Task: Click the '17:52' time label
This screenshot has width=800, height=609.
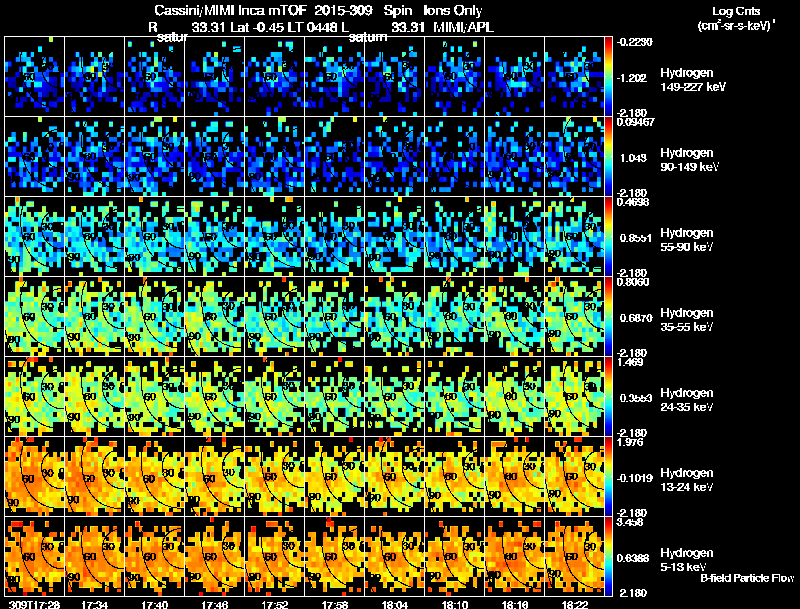Action: pyautogui.click(x=274, y=604)
